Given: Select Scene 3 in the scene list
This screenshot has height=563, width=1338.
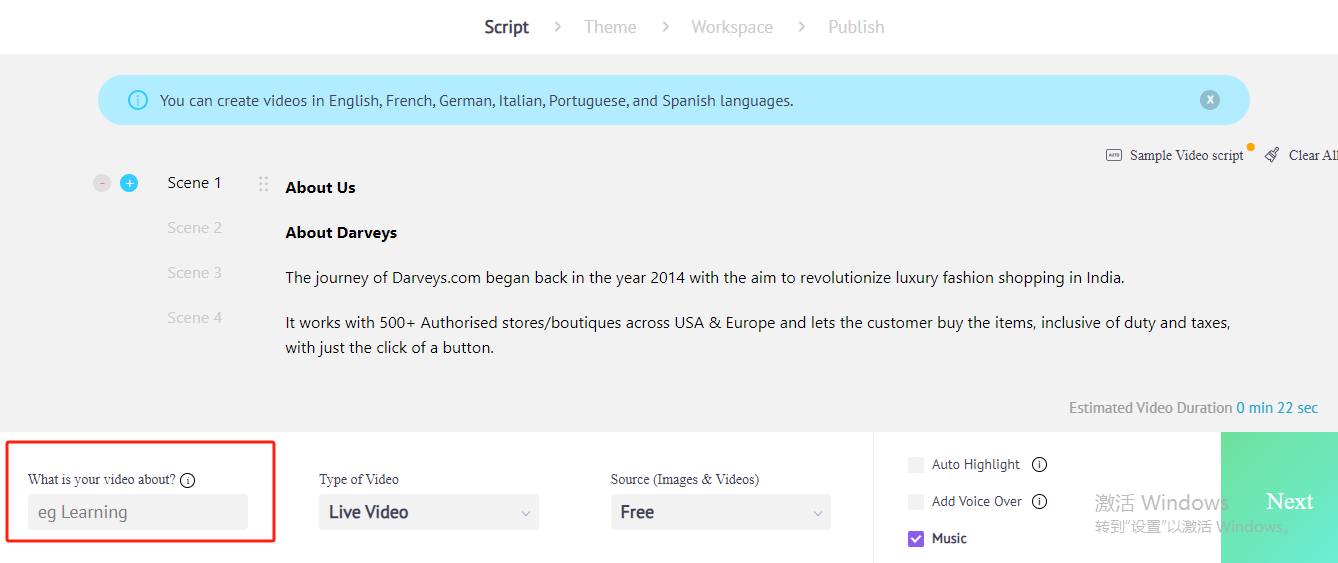Looking at the screenshot, I should coord(195,272).
